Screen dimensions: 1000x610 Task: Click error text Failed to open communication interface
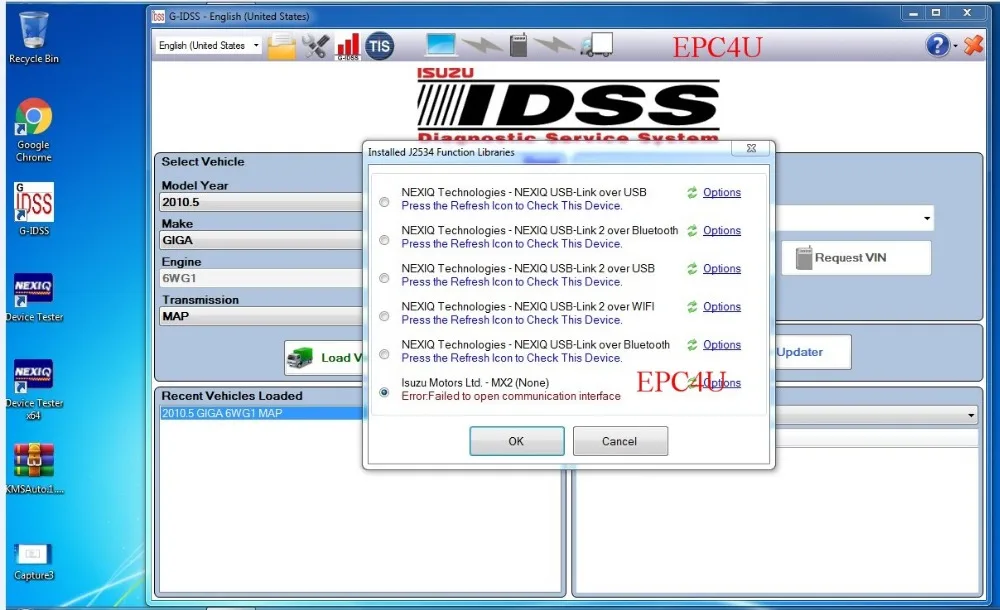[511, 396]
